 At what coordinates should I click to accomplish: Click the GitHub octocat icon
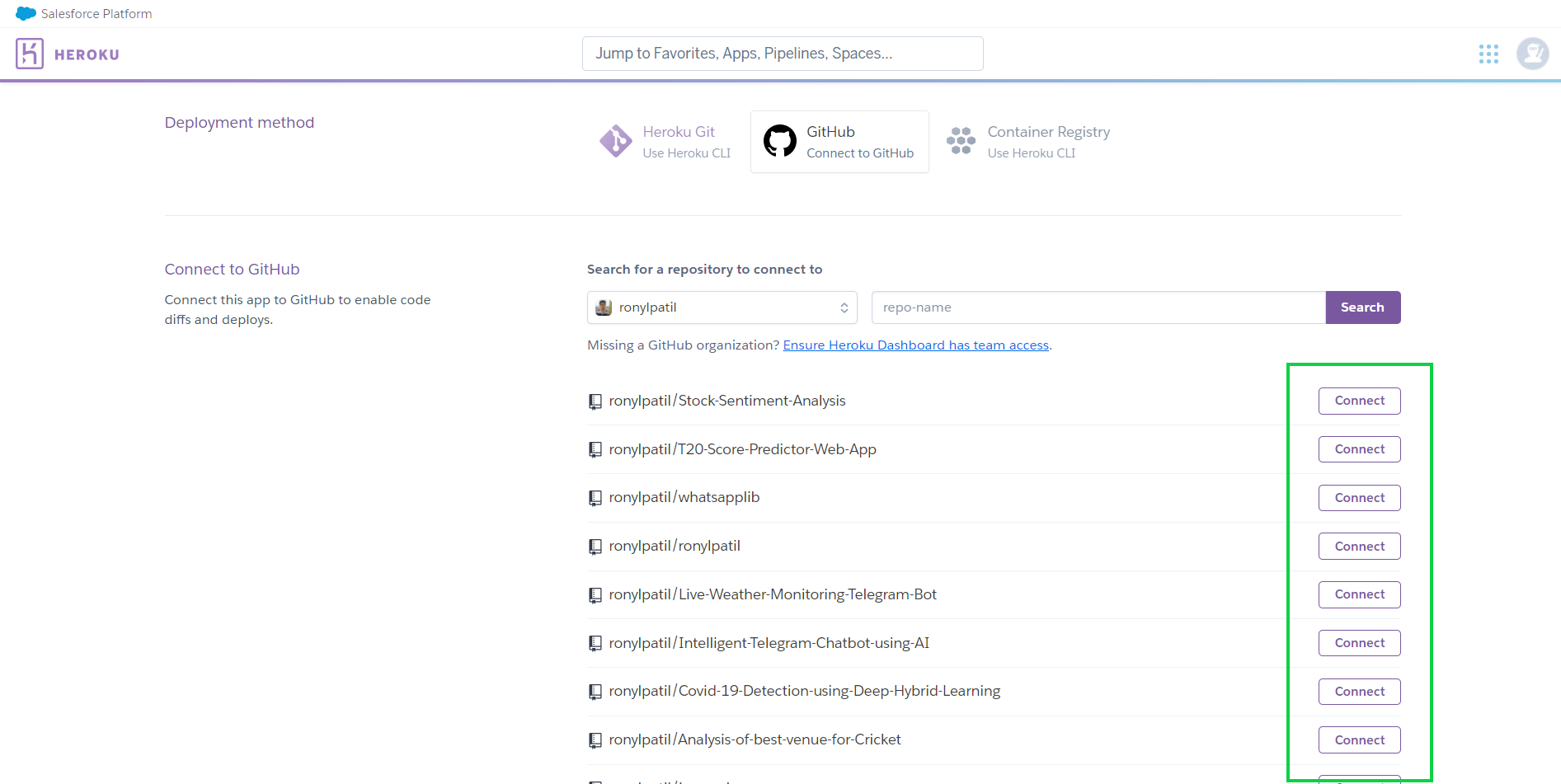coord(780,141)
